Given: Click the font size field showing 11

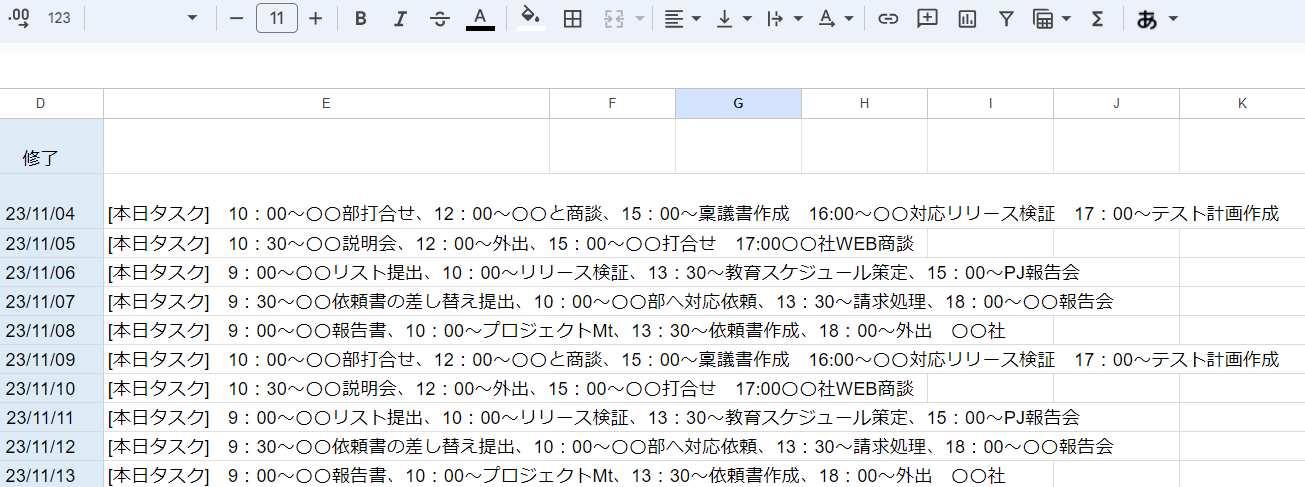Looking at the screenshot, I should (277, 18).
